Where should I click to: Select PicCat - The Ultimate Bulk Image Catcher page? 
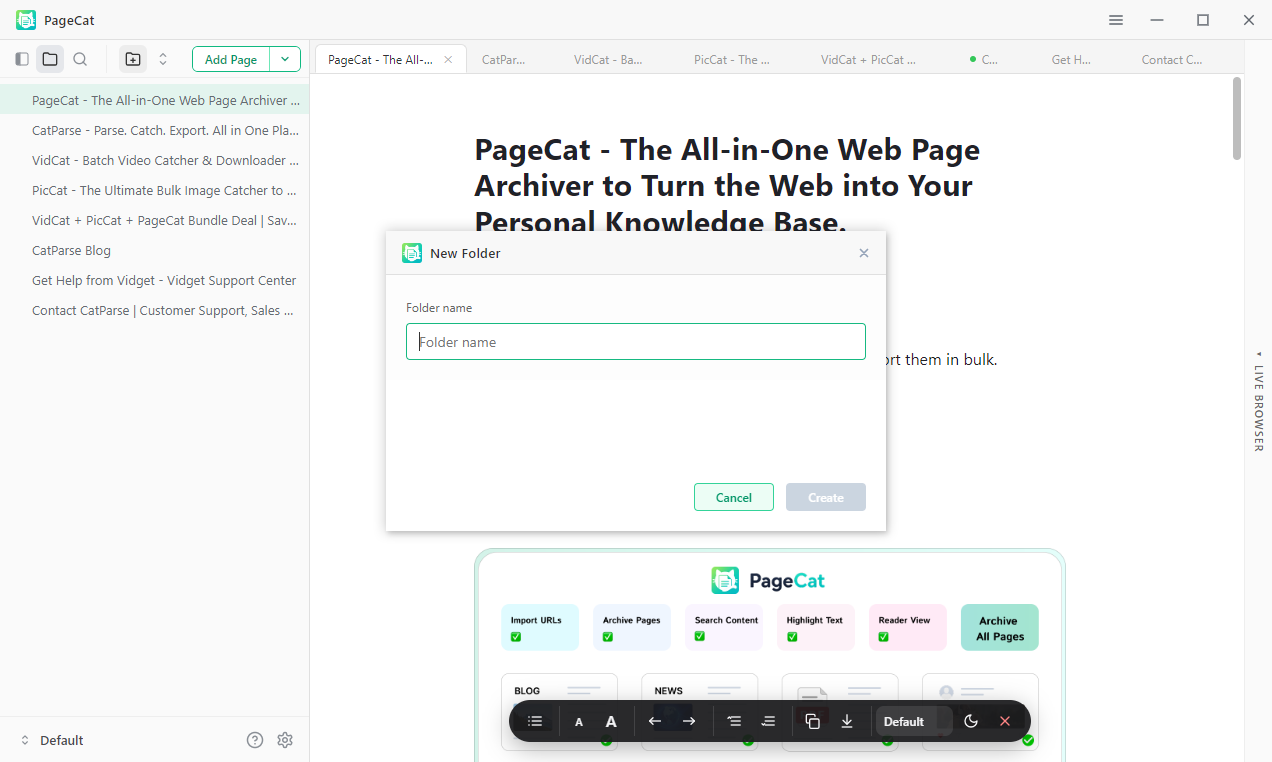coord(154,190)
